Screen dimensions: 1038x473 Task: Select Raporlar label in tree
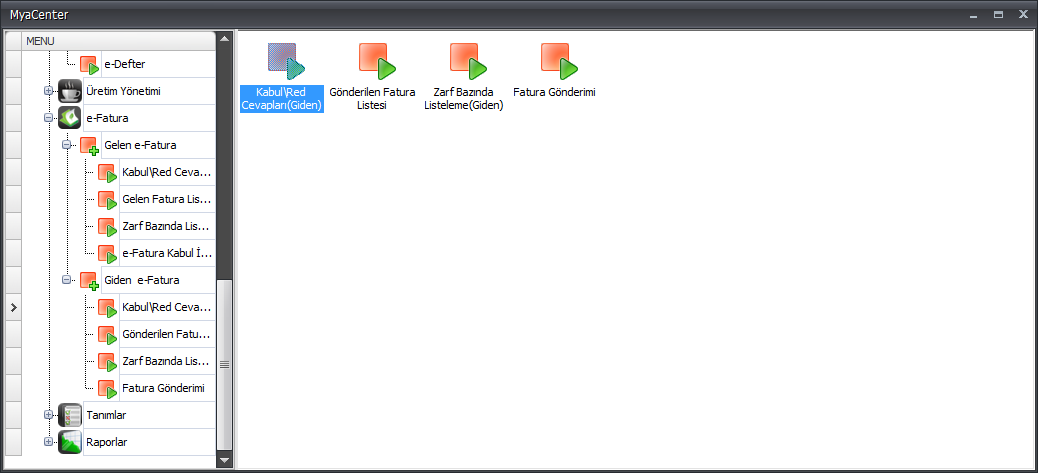point(107,443)
